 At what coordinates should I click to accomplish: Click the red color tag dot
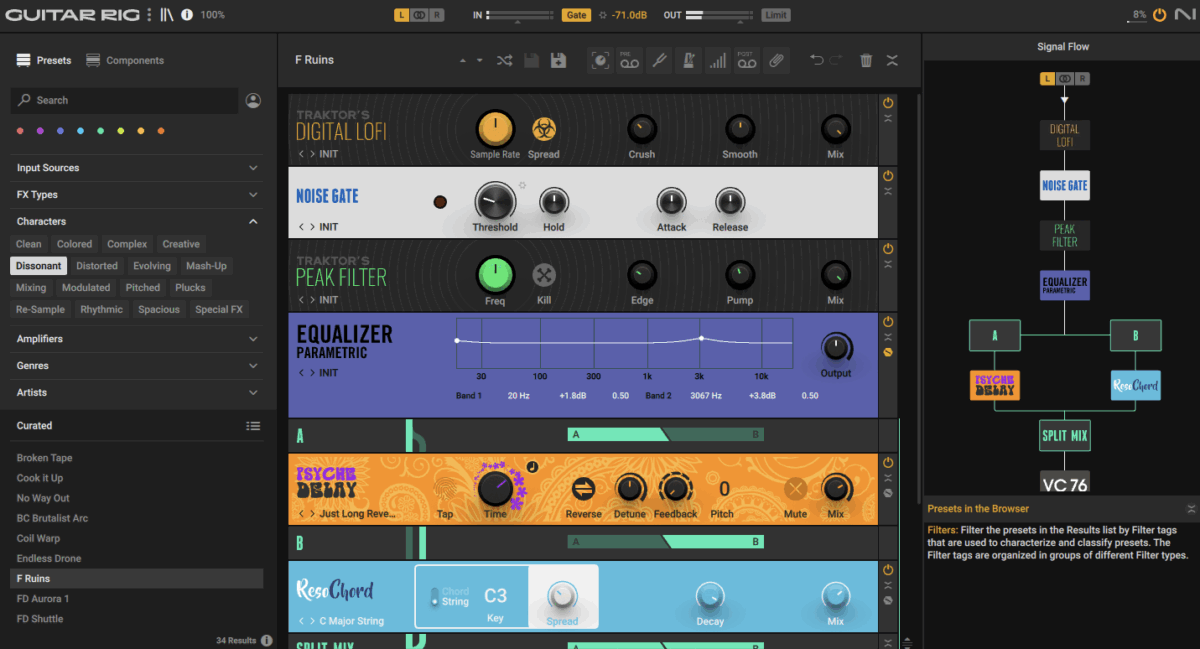20,131
